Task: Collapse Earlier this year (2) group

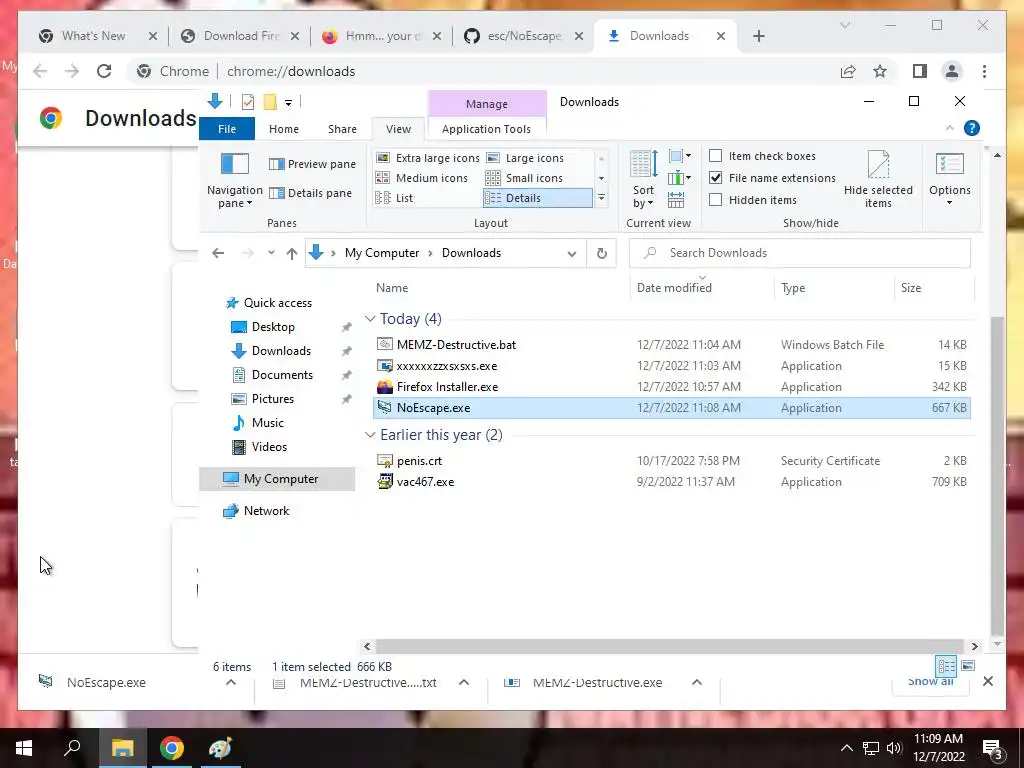Action: 370,435
